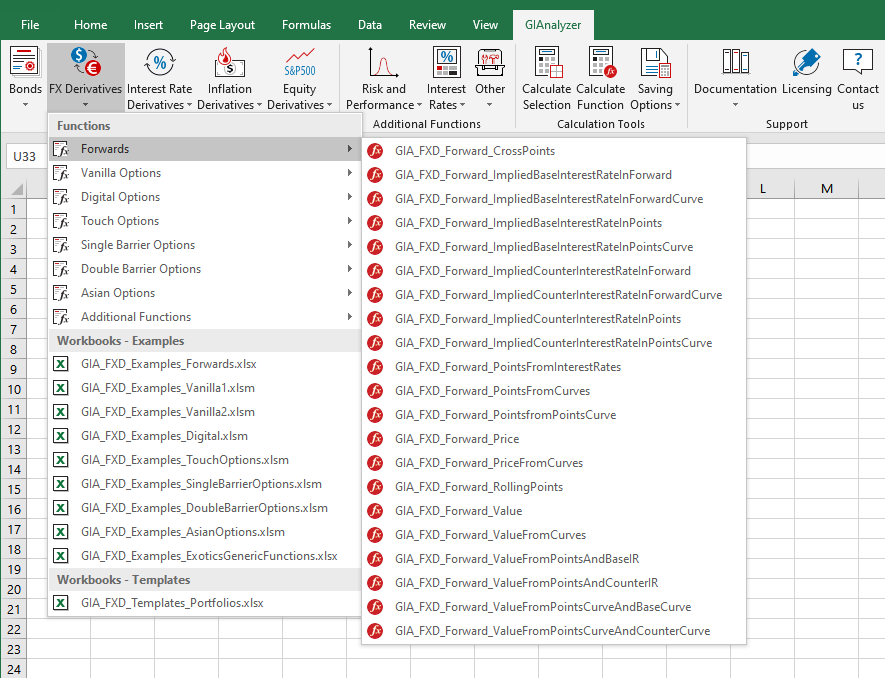This screenshot has height=678, width=885.
Task: Choose GIA_FXD_Forward_PointsFromInterestRates function
Action: [554, 367]
